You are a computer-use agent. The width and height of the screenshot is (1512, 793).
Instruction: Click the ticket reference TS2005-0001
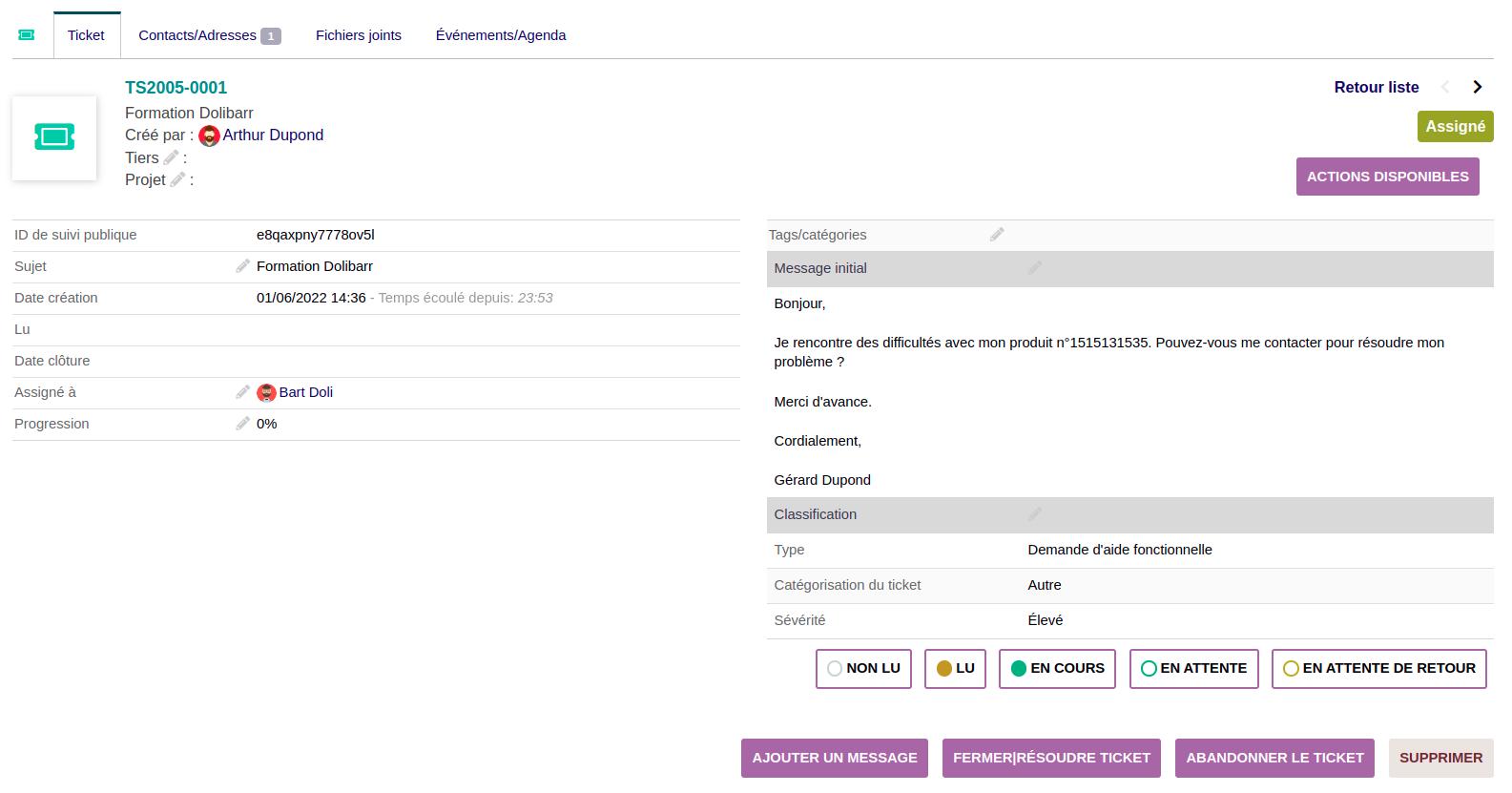pyautogui.click(x=176, y=88)
